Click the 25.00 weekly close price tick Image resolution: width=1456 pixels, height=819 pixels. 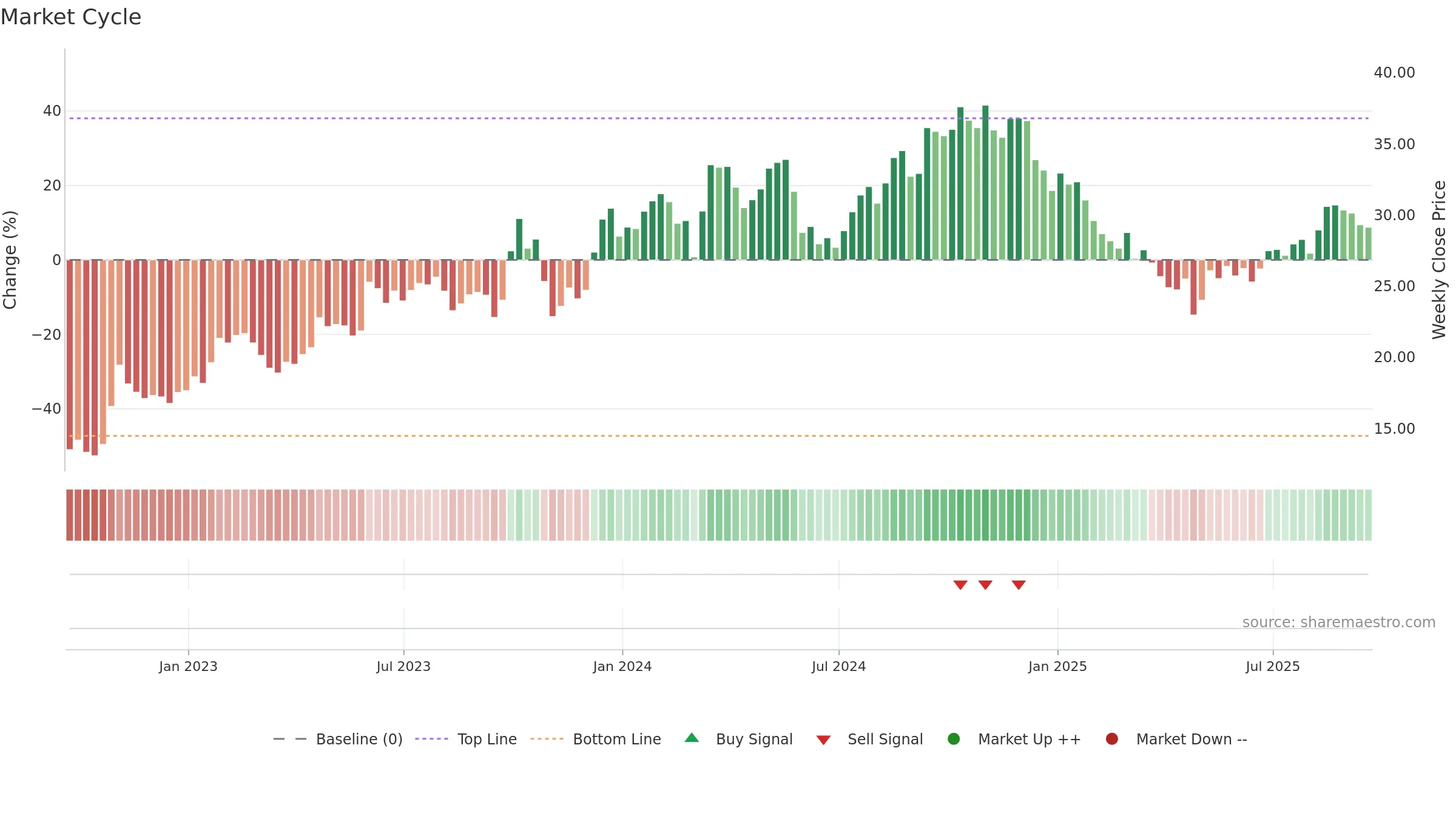(1394, 286)
